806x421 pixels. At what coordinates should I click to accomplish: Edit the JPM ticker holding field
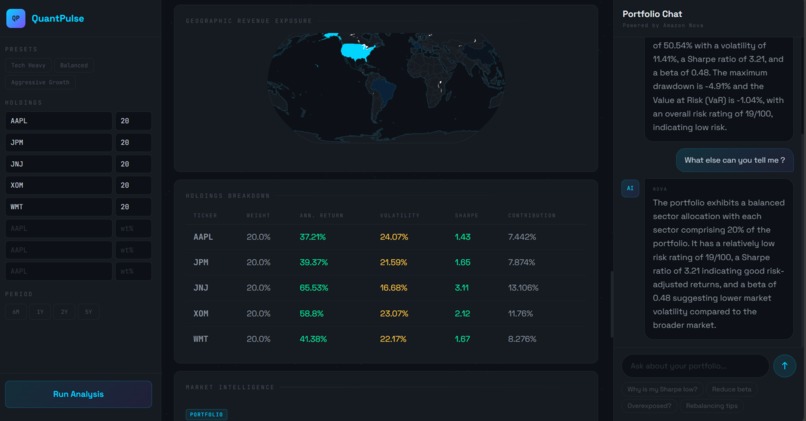point(59,142)
